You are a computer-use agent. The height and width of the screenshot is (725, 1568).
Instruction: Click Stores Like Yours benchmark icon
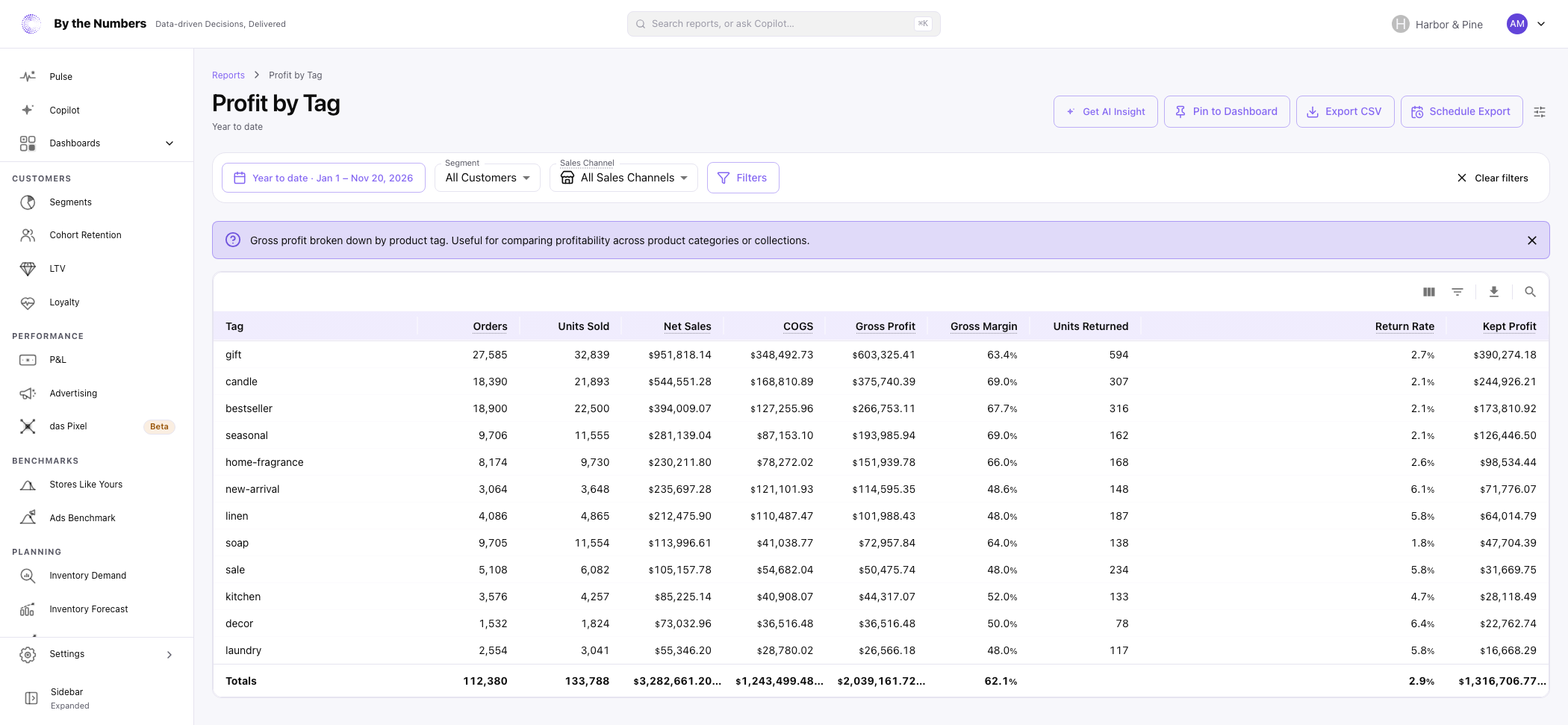click(x=28, y=485)
